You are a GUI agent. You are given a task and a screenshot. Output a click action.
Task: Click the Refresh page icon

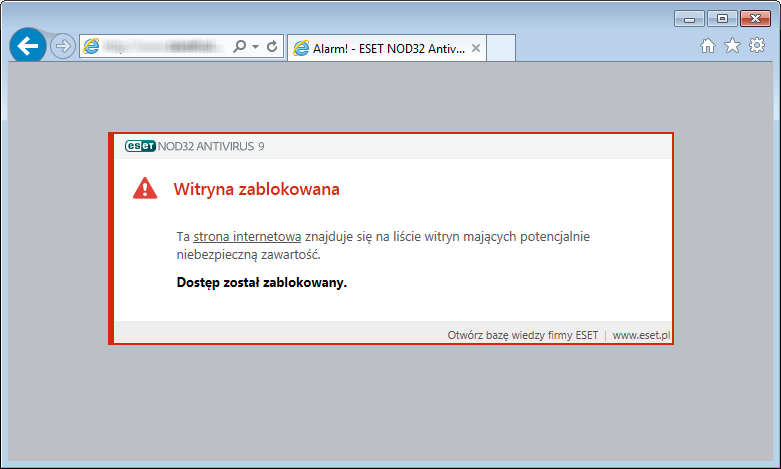[272, 46]
